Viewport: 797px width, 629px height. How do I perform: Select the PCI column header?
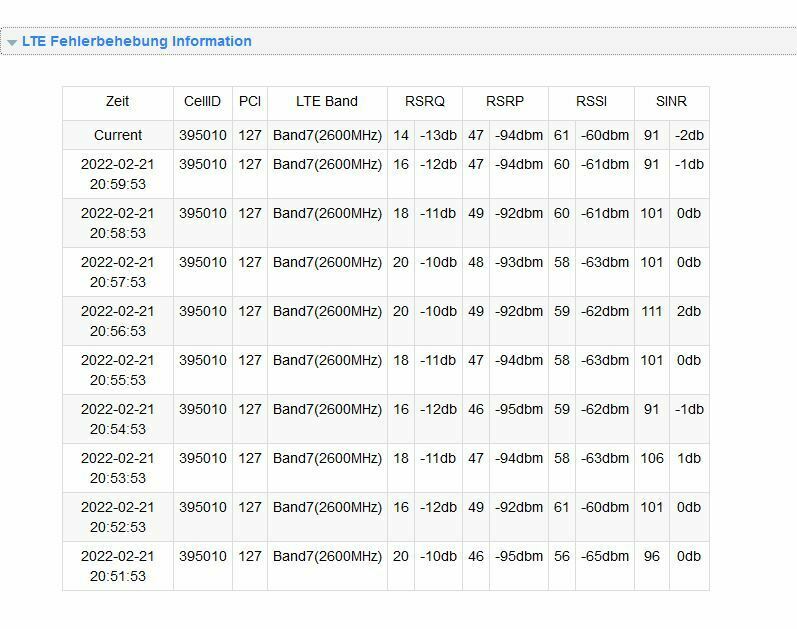coord(250,101)
